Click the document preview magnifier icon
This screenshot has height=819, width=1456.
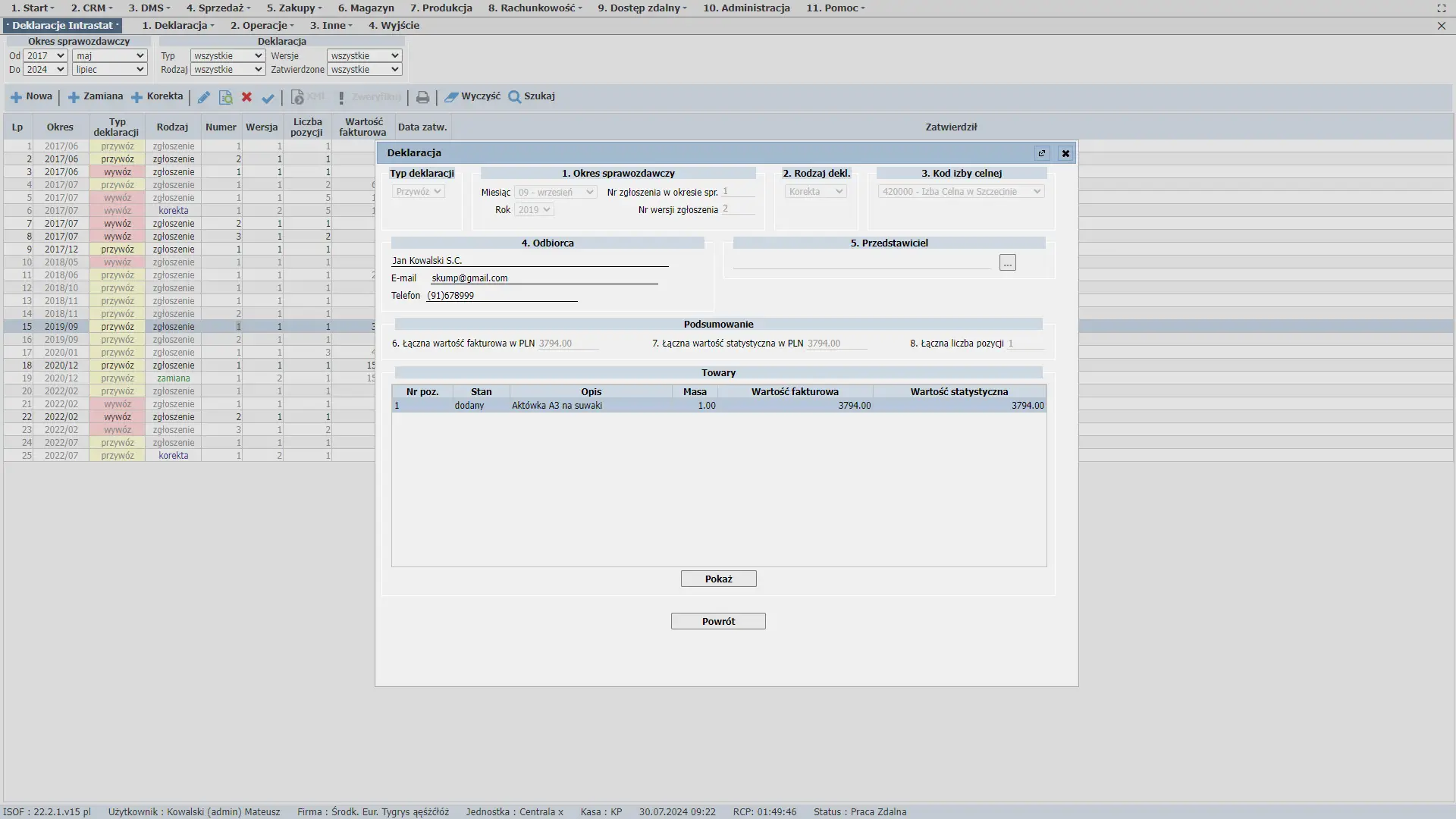[x=225, y=97]
